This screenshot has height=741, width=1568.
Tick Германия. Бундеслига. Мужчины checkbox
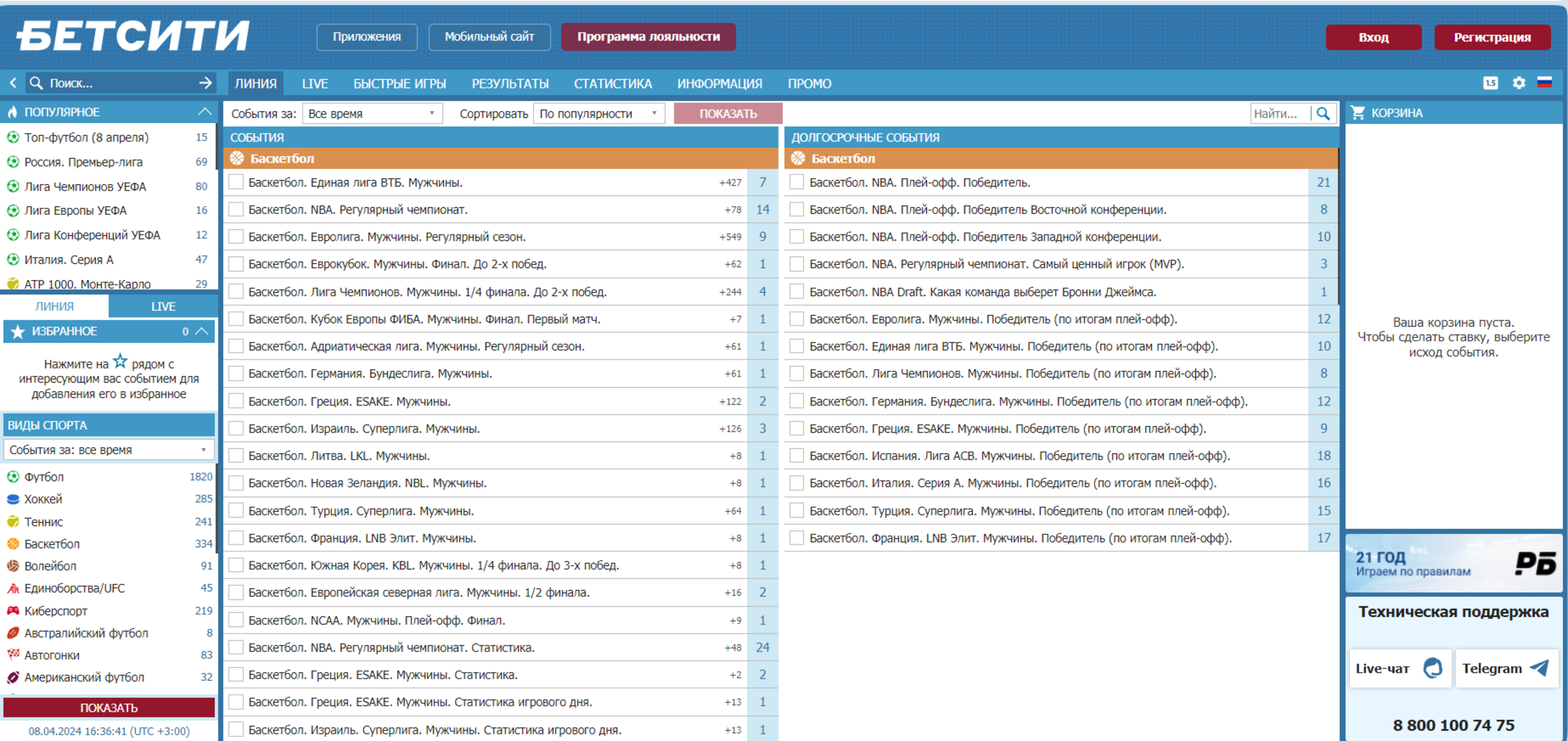coord(236,373)
